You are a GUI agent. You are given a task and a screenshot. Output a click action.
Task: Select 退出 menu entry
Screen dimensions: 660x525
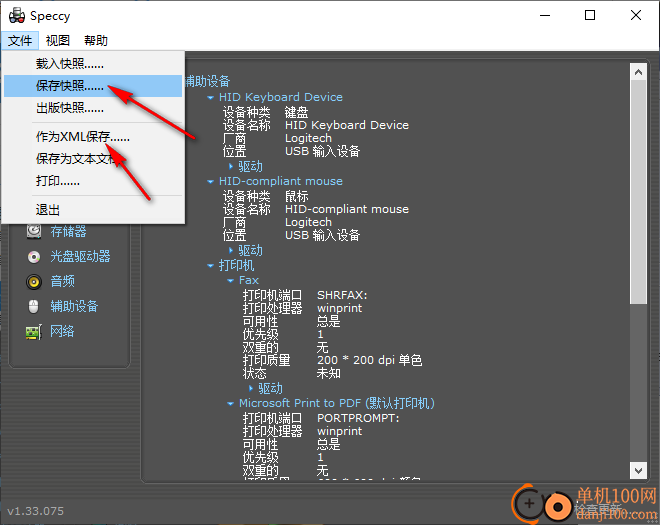coord(93,210)
